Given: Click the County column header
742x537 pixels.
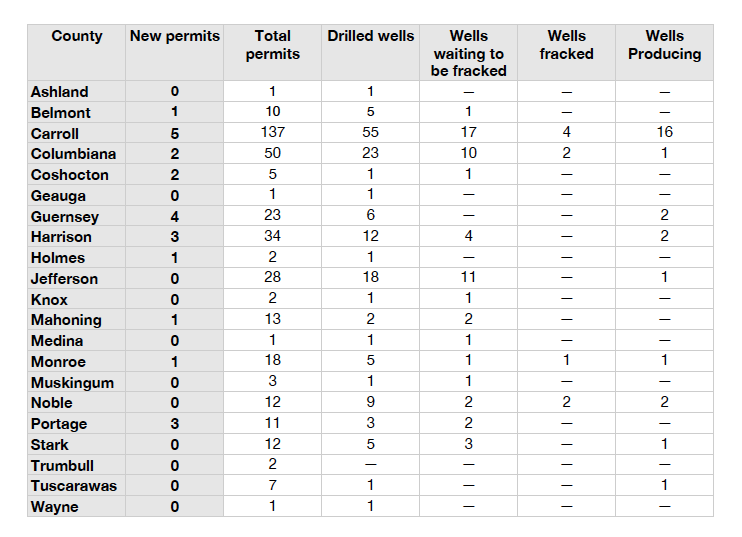Looking at the screenshot, I should (77, 37).
